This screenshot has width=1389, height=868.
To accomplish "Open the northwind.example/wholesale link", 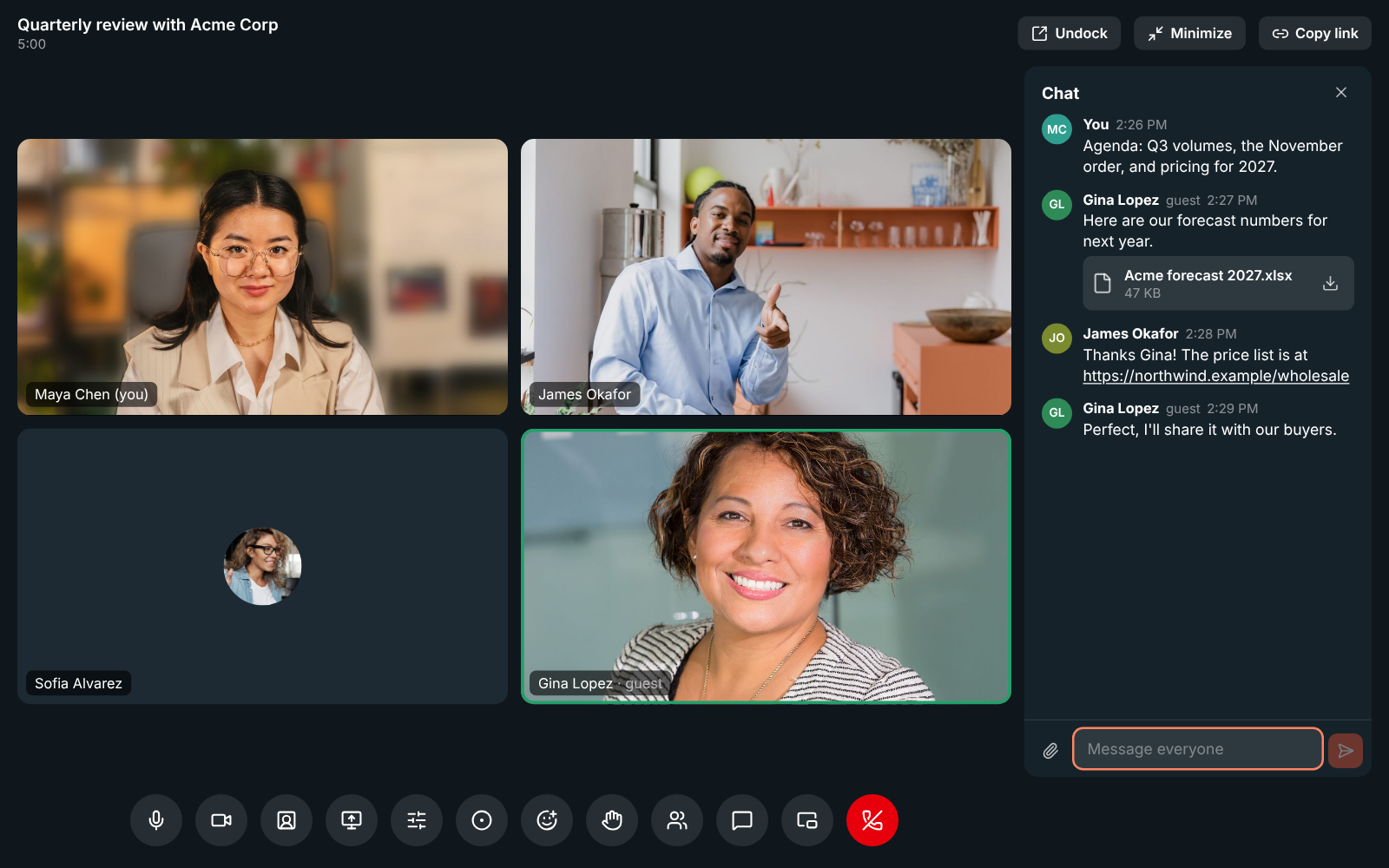I will [x=1215, y=376].
